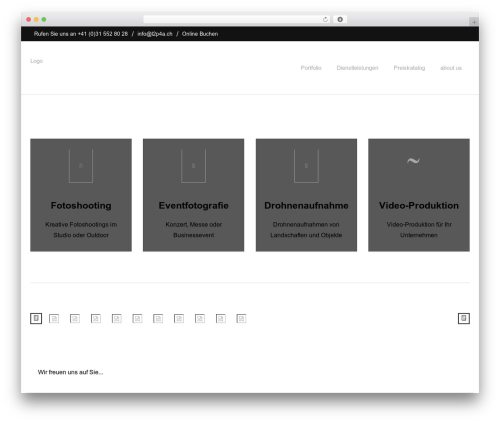Image resolution: width=500 pixels, height=423 pixels.
Task: Select the first carousel thumbnail
Action: pos(54,319)
